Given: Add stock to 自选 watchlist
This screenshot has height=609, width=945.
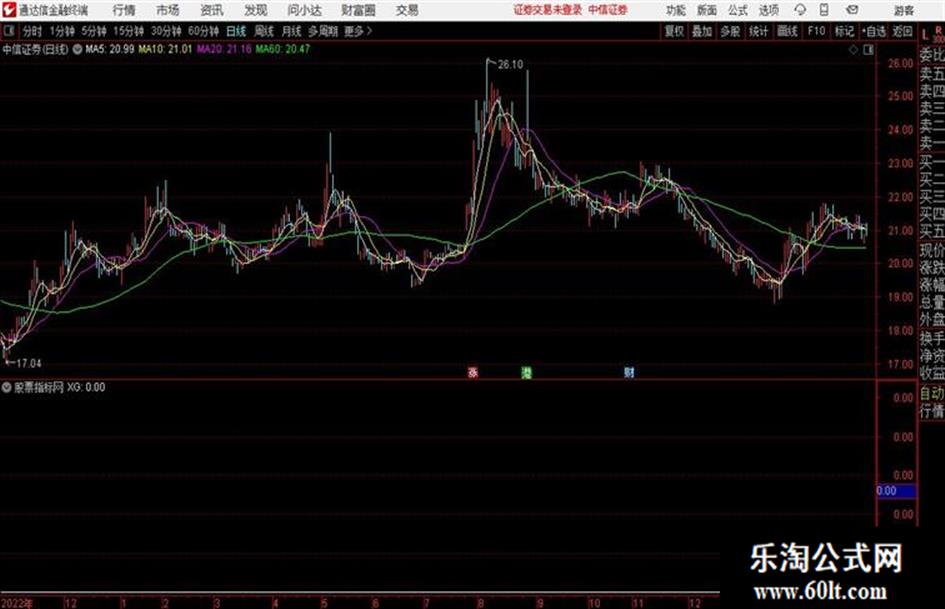Looking at the screenshot, I should coord(874,31).
